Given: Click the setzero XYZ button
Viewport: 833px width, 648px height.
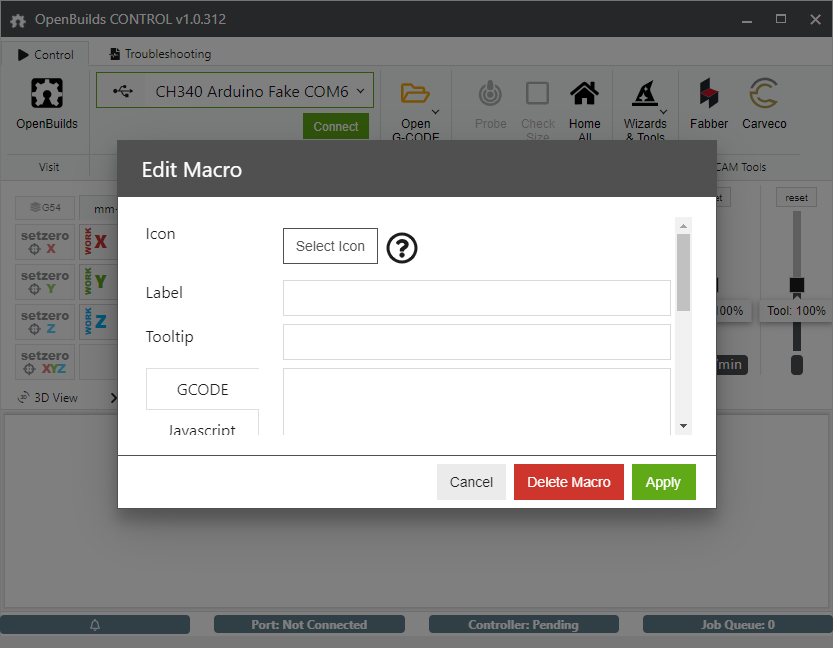Looking at the screenshot, I should coord(45,362).
